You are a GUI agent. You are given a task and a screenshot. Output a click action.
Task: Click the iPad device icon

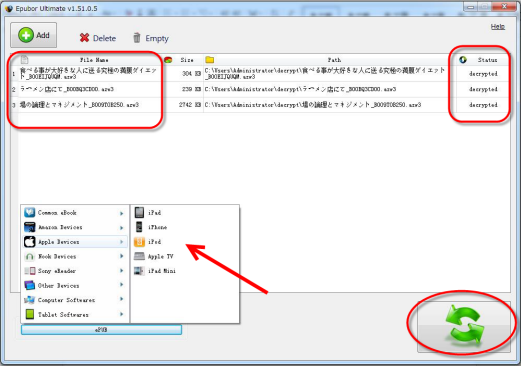point(139,212)
